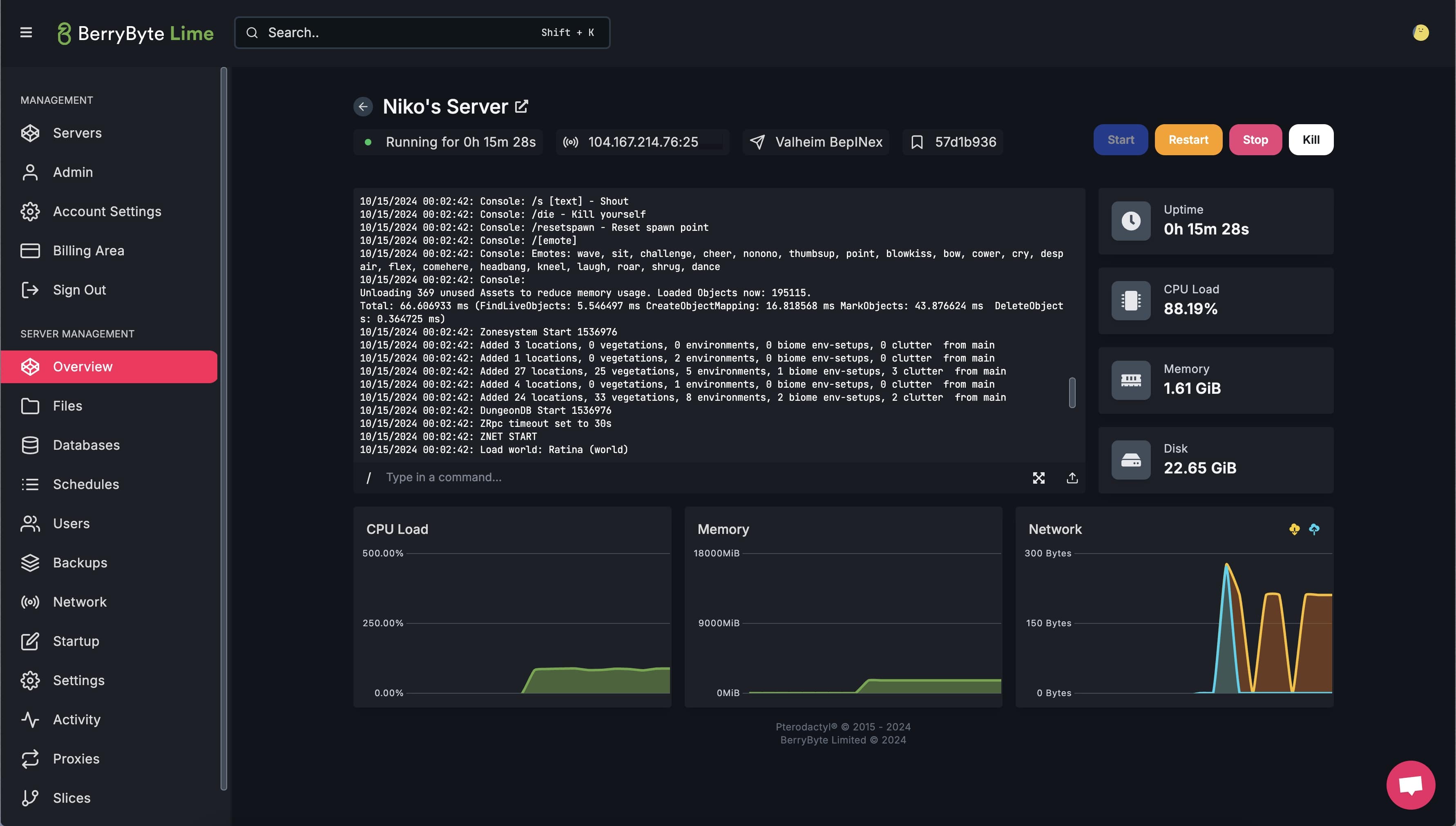
Task: Open the Startup configuration panel
Action: click(x=76, y=641)
